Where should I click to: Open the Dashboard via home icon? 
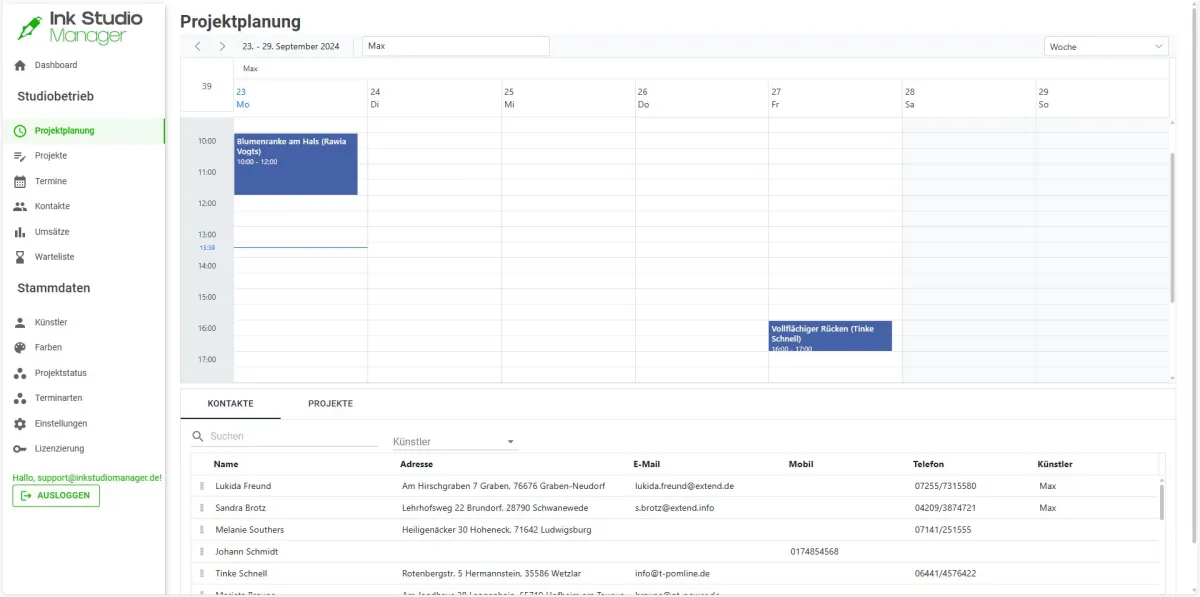(19, 64)
